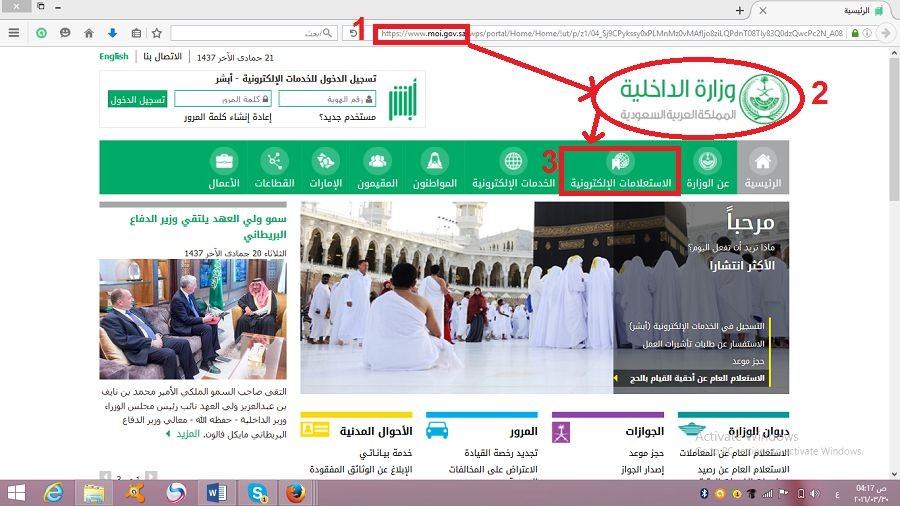Screen dimensions: 900x506
Task: Open the الإمارات nav item
Action: click(x=325, y=170)
